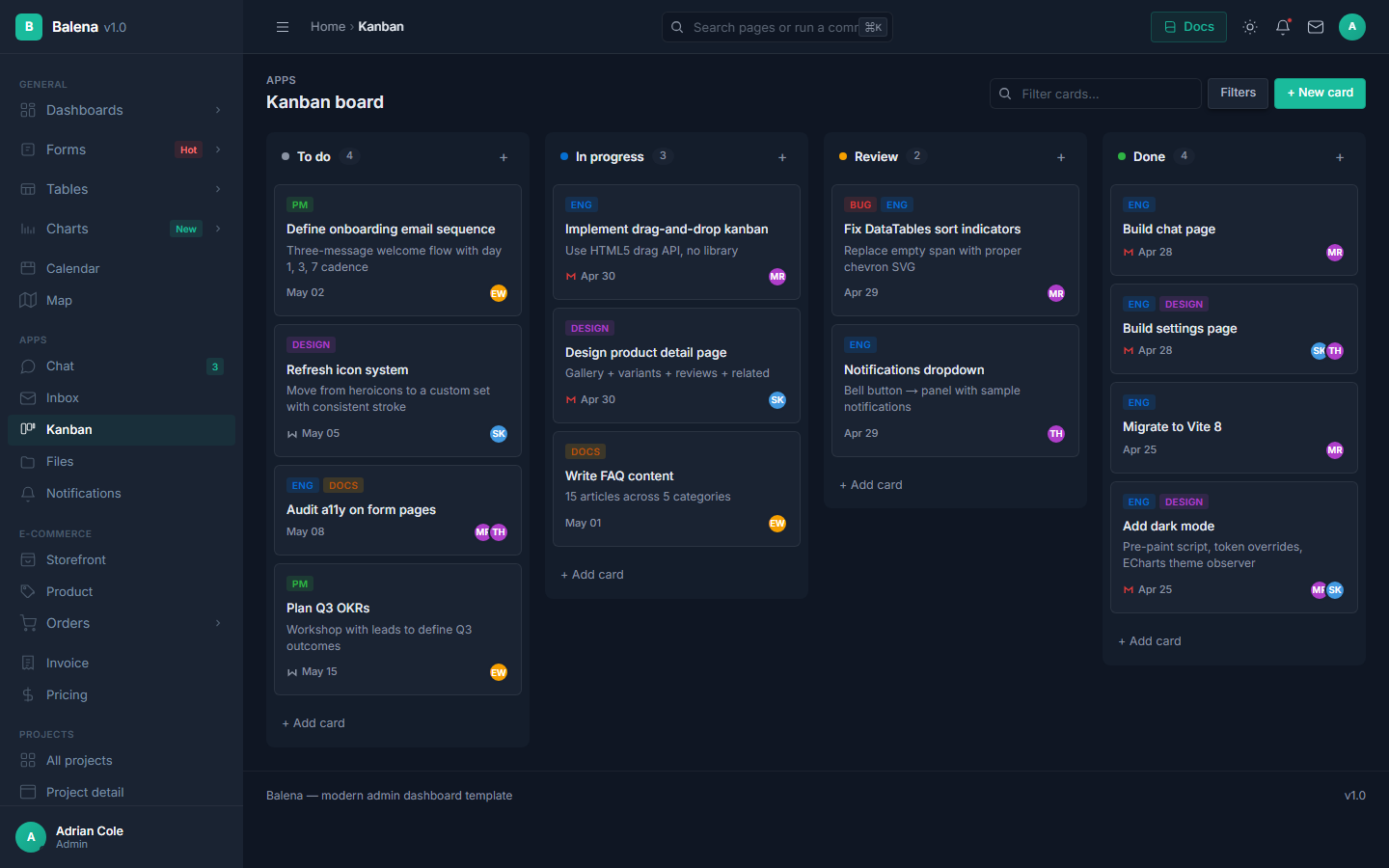
Task: Open the mail envelope icon in header
Action: coord(1316,27)
